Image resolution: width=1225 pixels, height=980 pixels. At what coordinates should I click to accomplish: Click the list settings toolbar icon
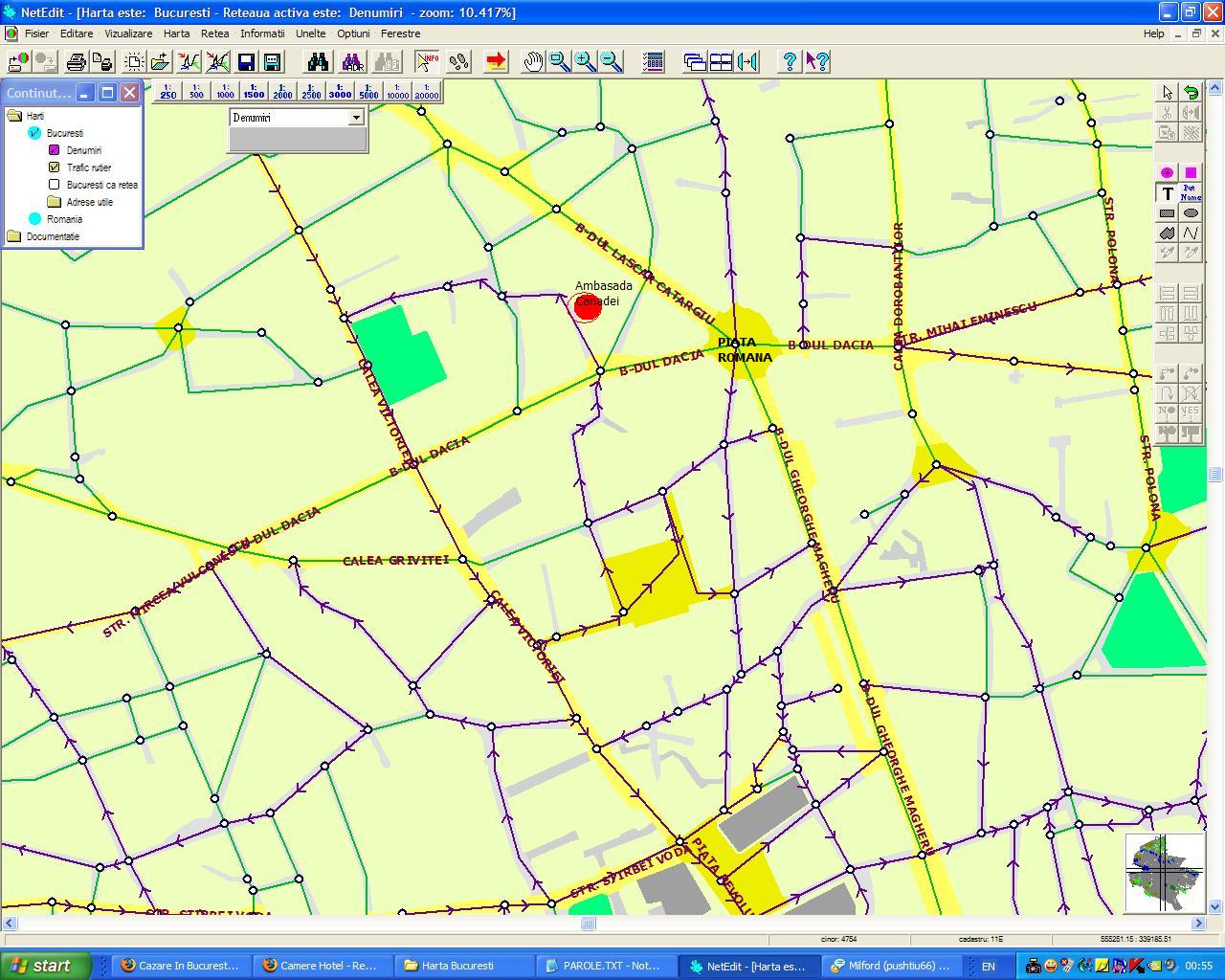point(654,62)
